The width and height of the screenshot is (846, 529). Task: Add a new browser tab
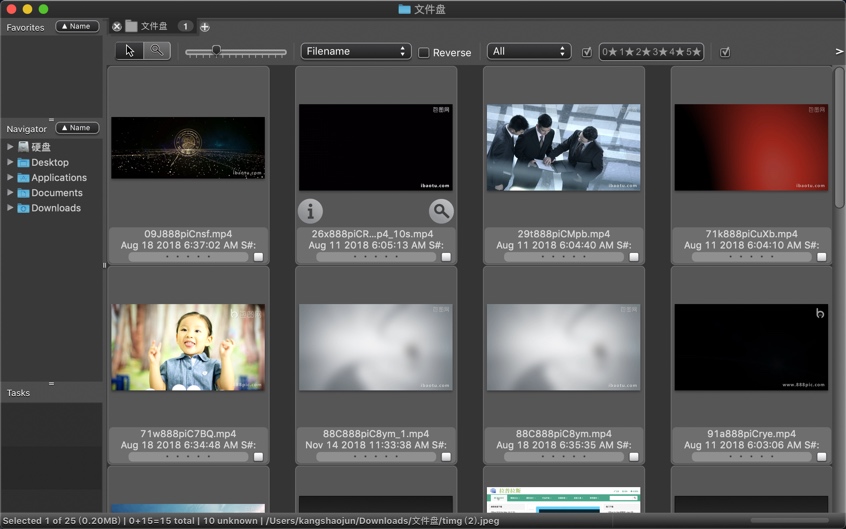tap(204, 26)
